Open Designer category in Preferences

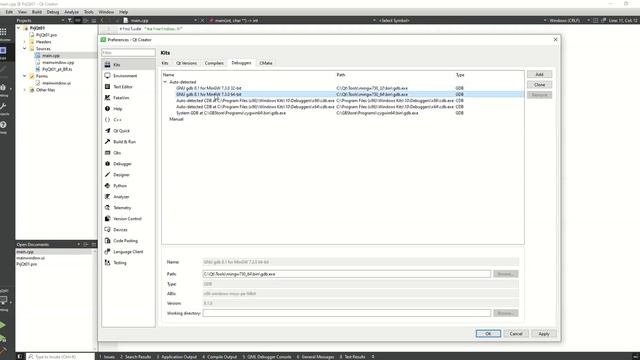(x=128, y=175)
